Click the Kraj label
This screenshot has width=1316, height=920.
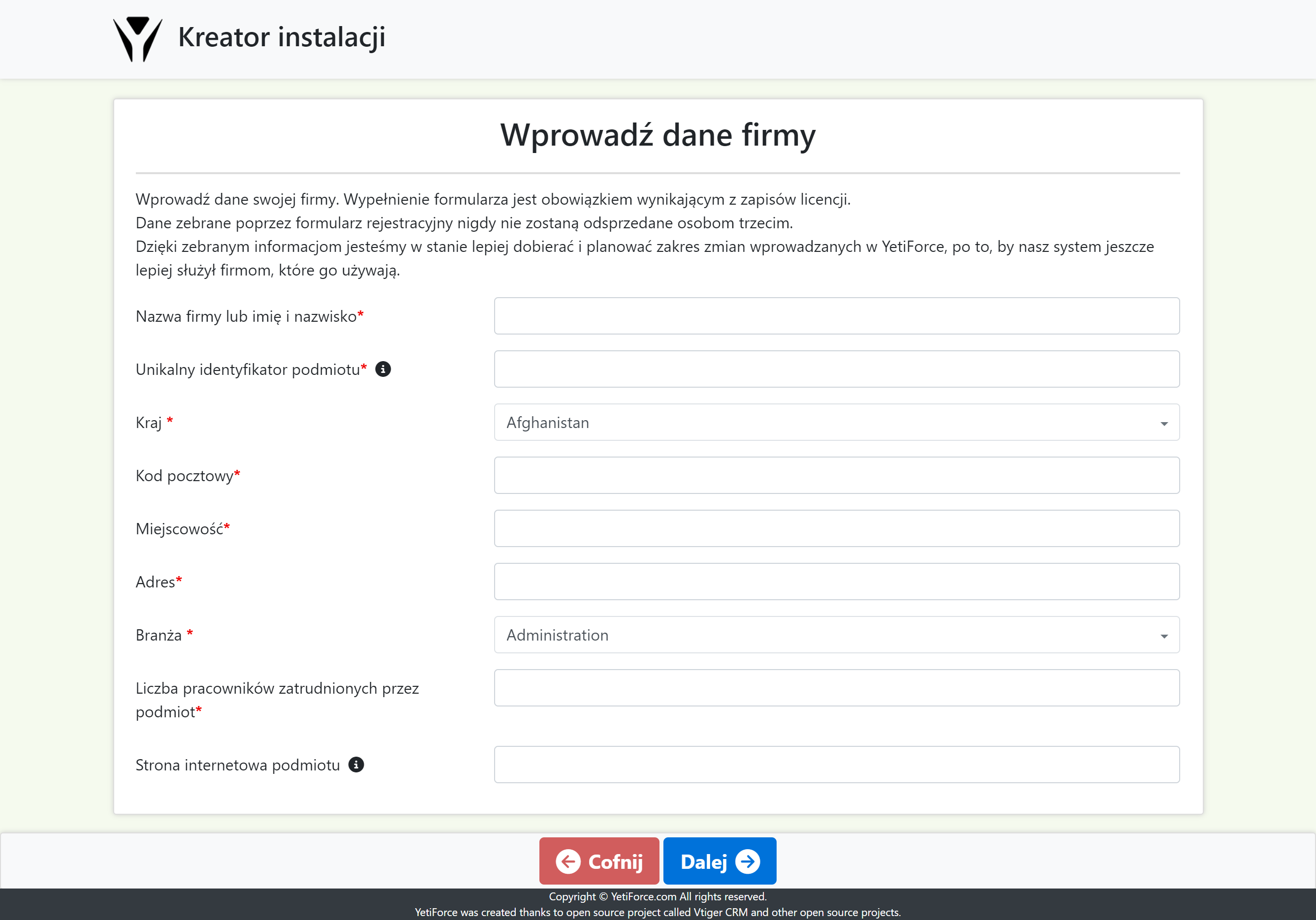point(154,423)
